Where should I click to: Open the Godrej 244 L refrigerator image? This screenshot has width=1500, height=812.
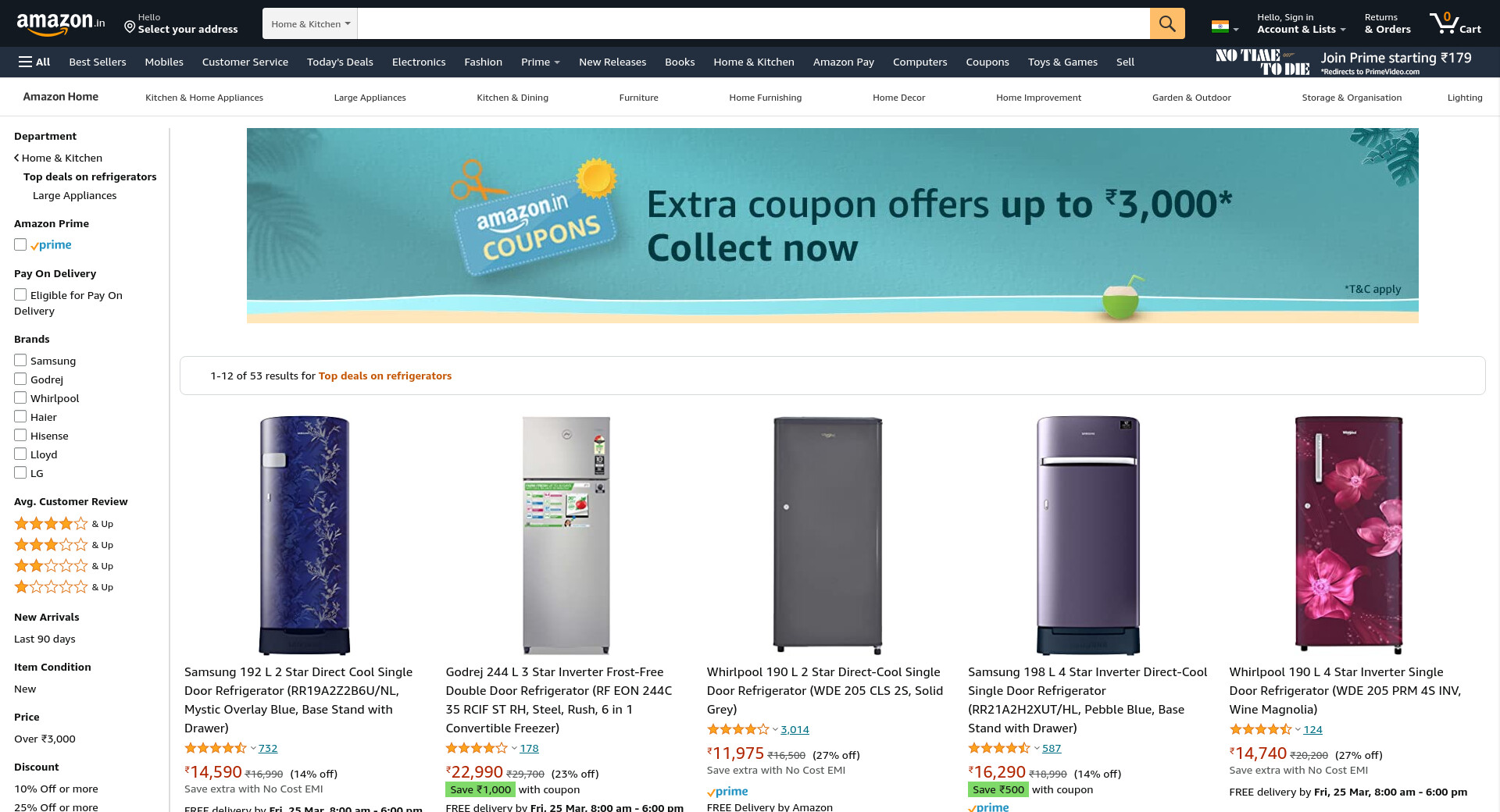click(x=566, y=535)
